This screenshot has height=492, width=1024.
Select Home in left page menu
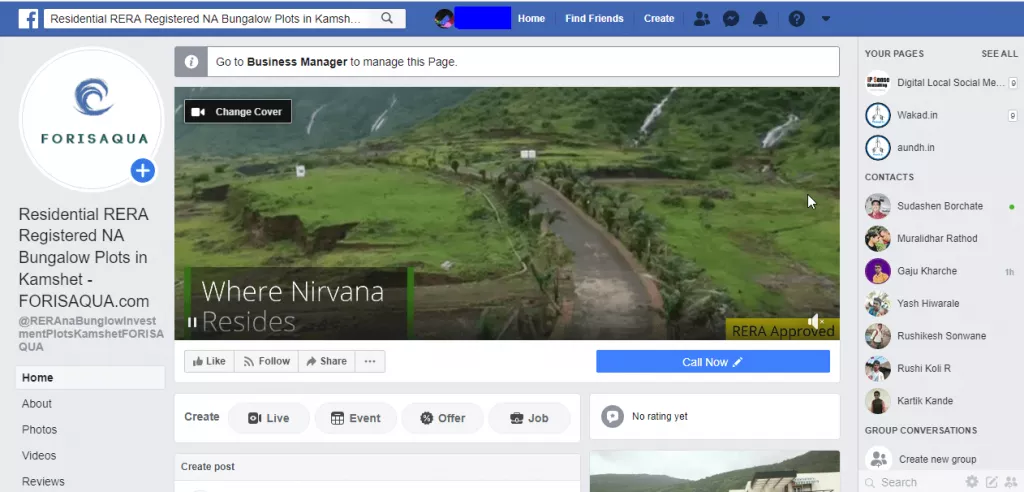tap(90, 378)
